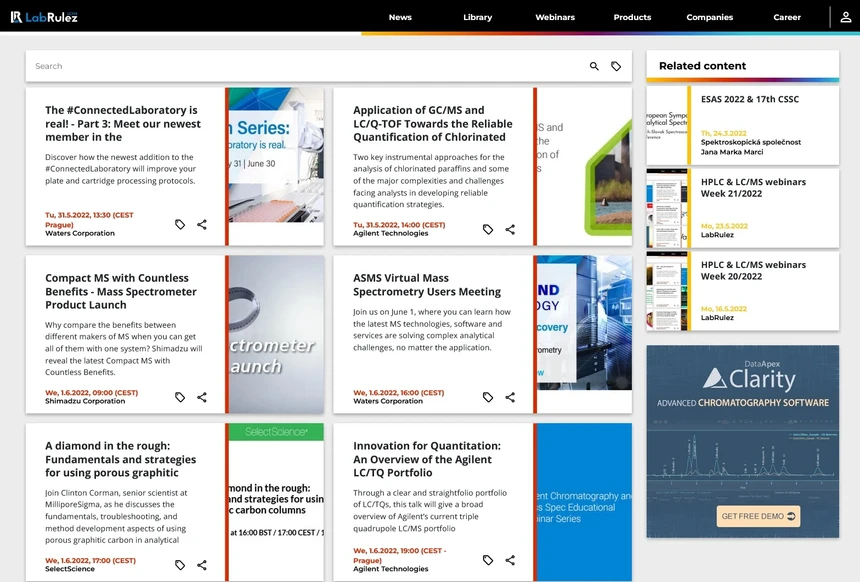Click the blue Agilent webinar series thumbnail

coord(584,502)
